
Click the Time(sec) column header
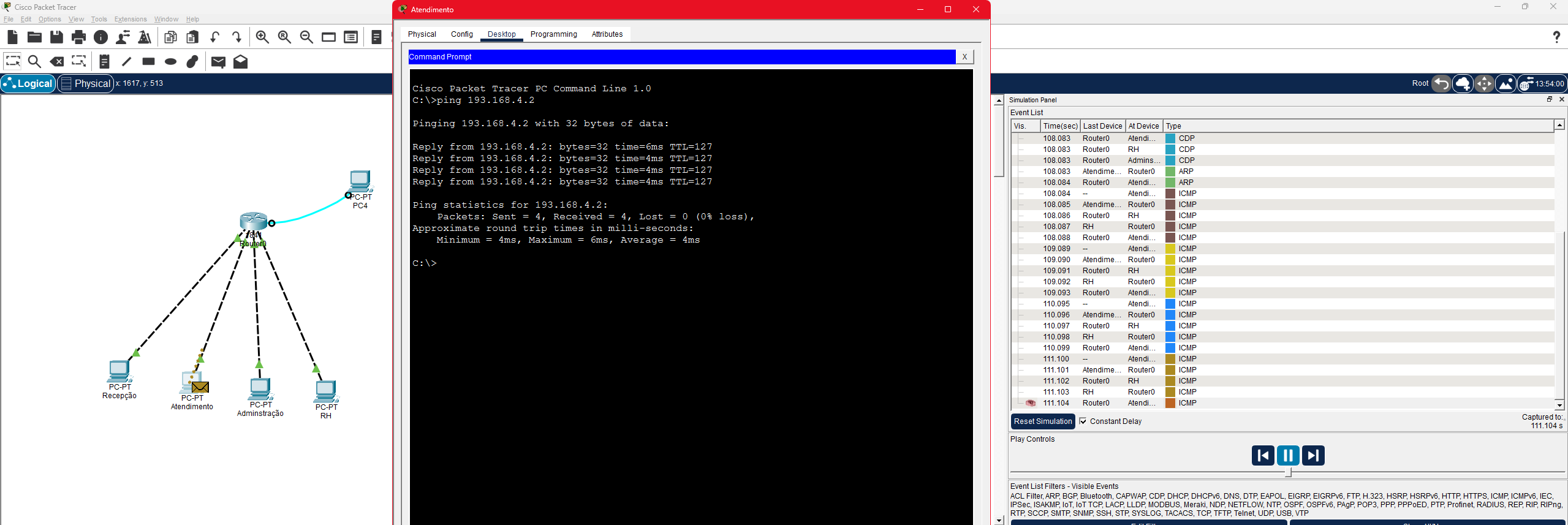1060,126
